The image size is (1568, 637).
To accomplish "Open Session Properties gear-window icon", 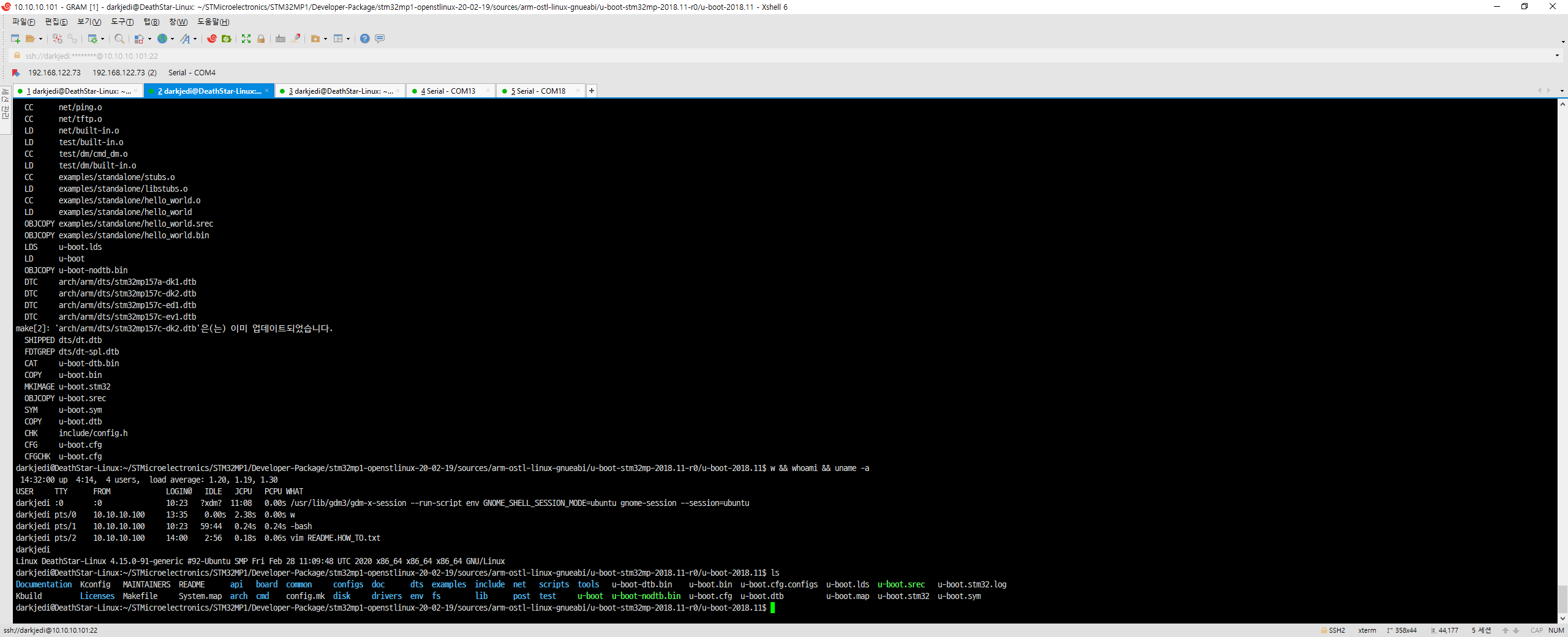I will coord(92,39).
